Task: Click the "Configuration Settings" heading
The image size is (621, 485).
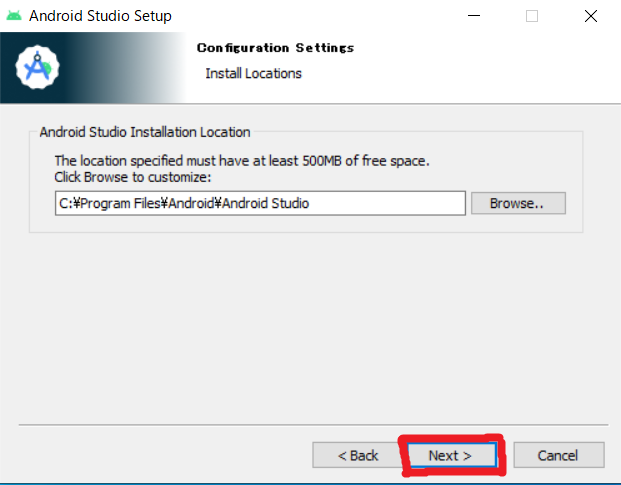Action: click(275, 48)
